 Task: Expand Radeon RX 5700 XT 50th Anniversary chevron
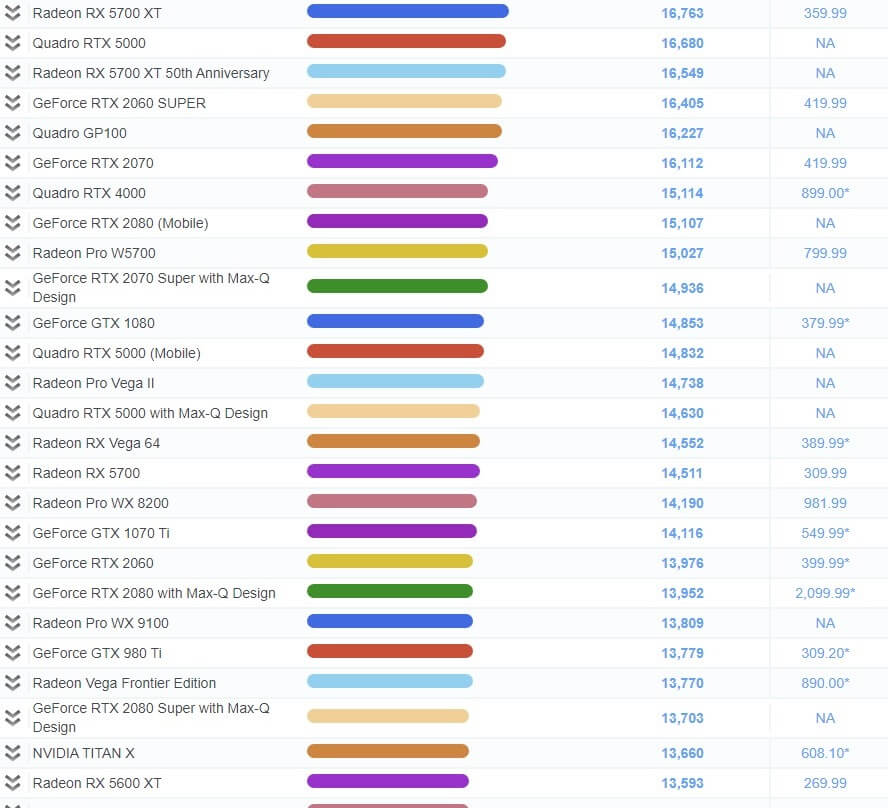[x=12, y=73]
